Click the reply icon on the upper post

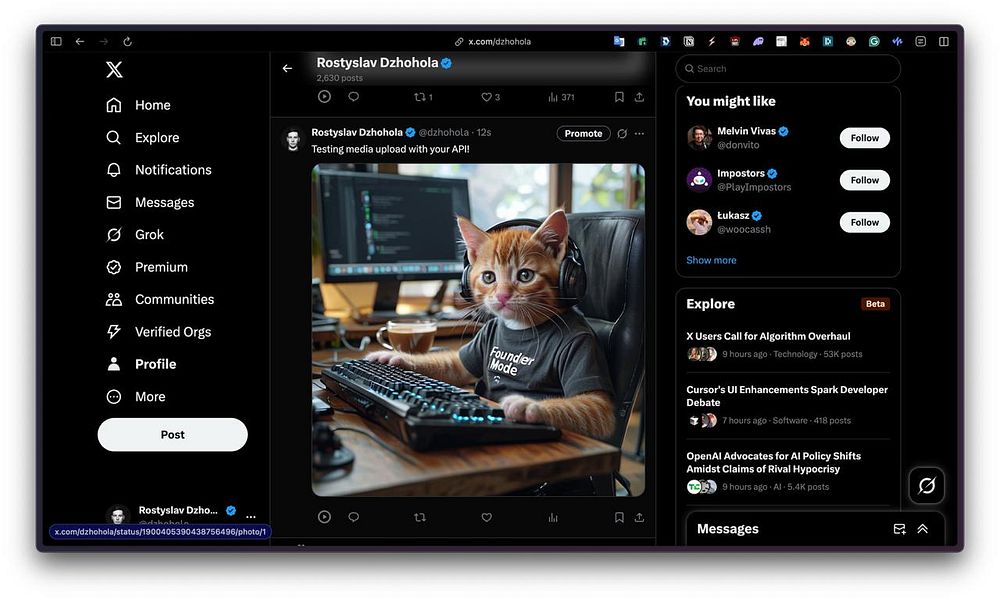(354, 97)
